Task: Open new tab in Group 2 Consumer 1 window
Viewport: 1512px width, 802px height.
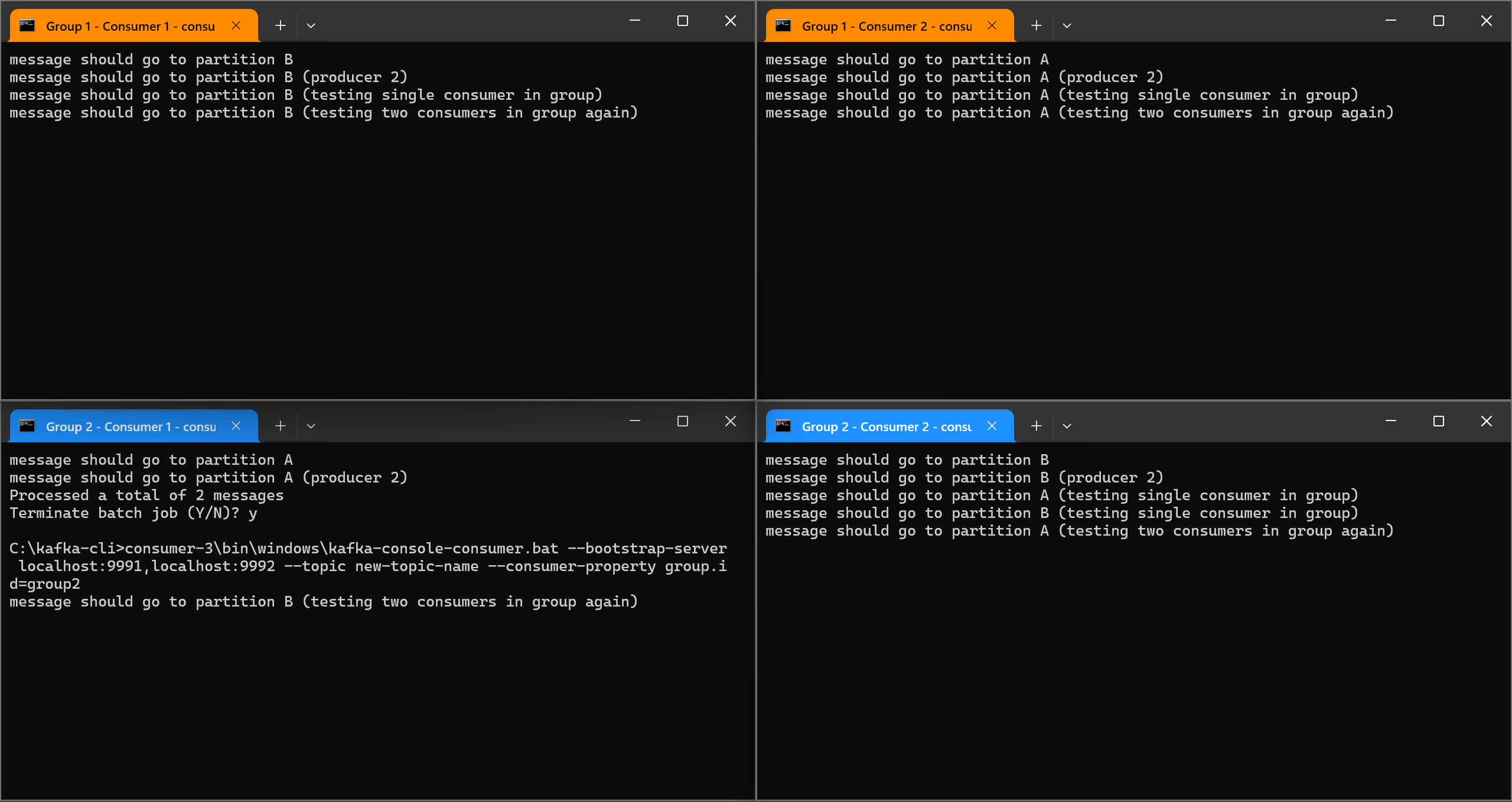Action: [x=281, y=426]
